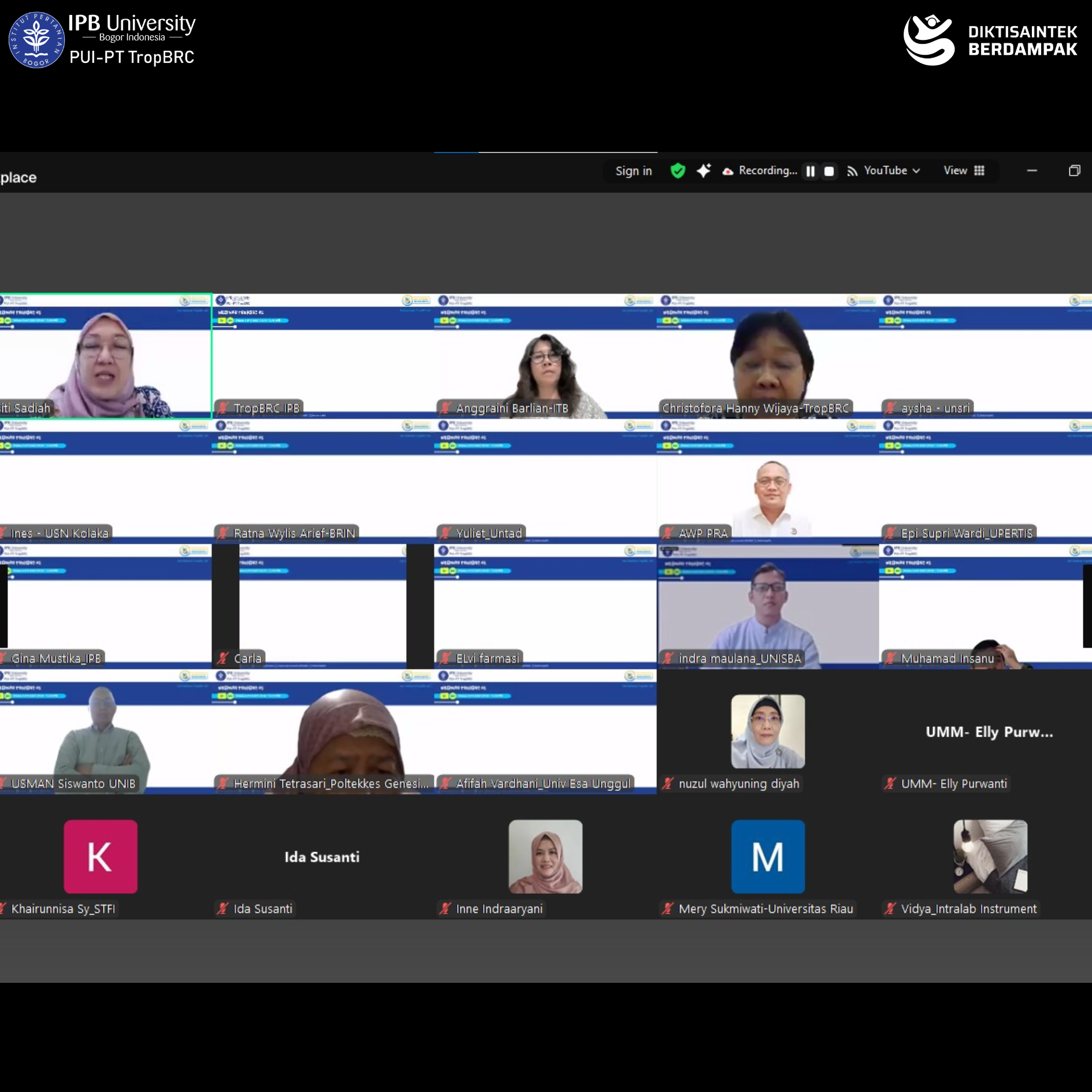Minimize the Zoom meeting window
Image resolution: width=1092 pixels, height=1092 pixels.
1031,171
